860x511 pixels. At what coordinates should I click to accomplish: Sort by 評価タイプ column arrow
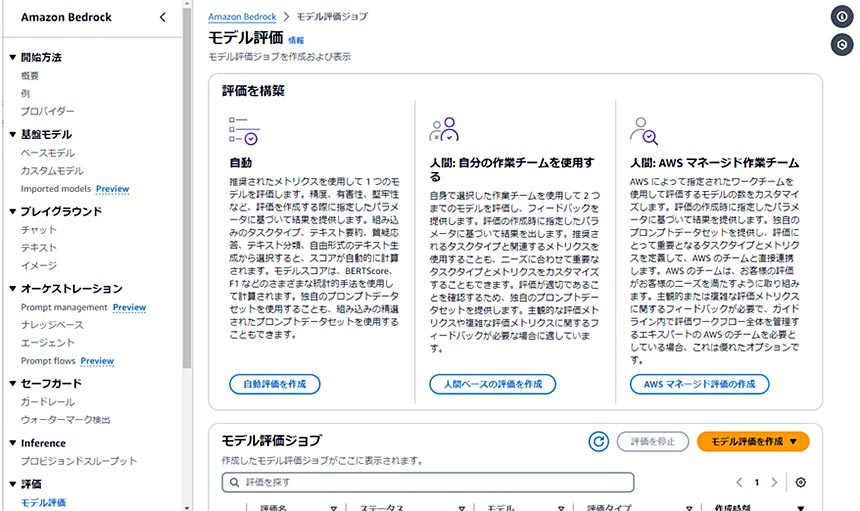click(x=688, y=508)
